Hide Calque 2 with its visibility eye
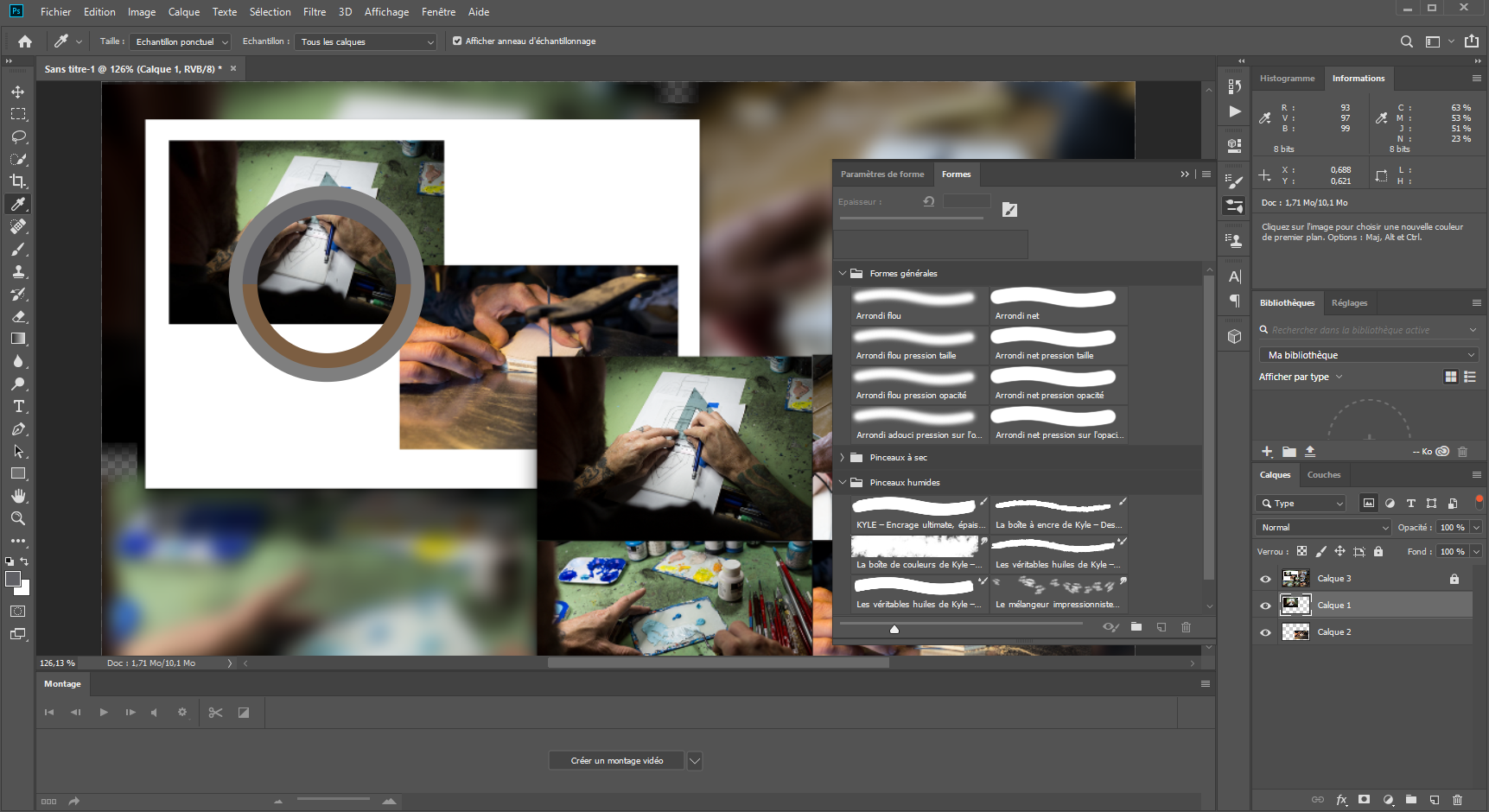The height and width of the screenshot is (812, 1489). click(1265, 631)
